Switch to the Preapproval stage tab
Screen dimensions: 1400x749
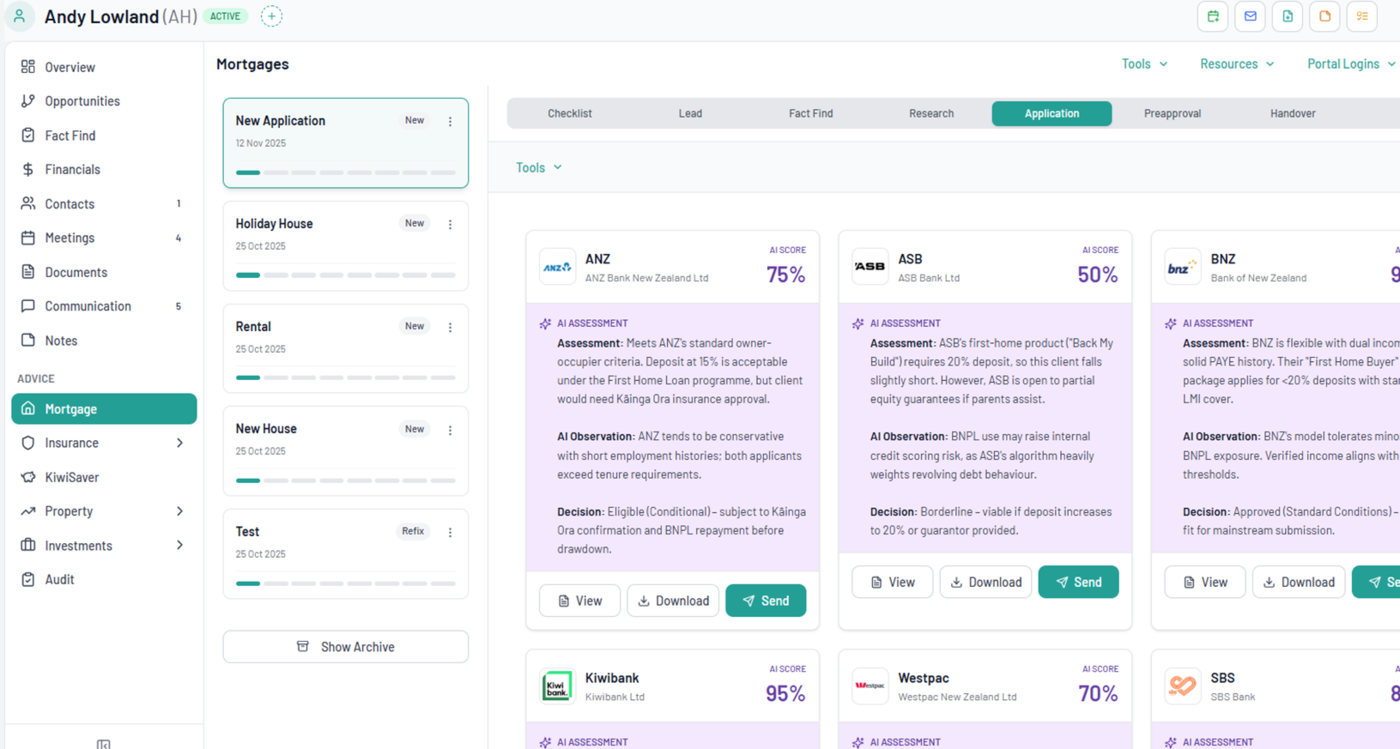tap(1172, 113)
